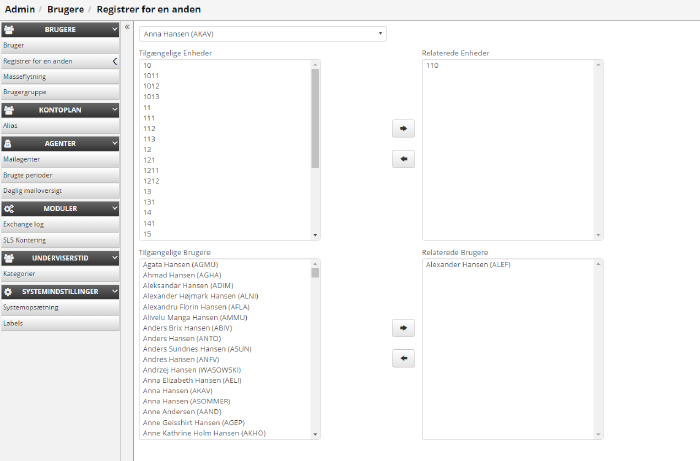
Task: Collapse the Systemindstillinger section
Action: tap(115, 291)
